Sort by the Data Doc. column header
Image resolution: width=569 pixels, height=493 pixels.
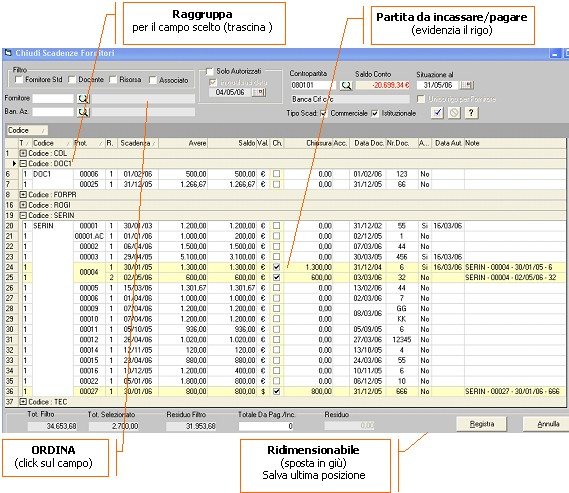point(368,143)
